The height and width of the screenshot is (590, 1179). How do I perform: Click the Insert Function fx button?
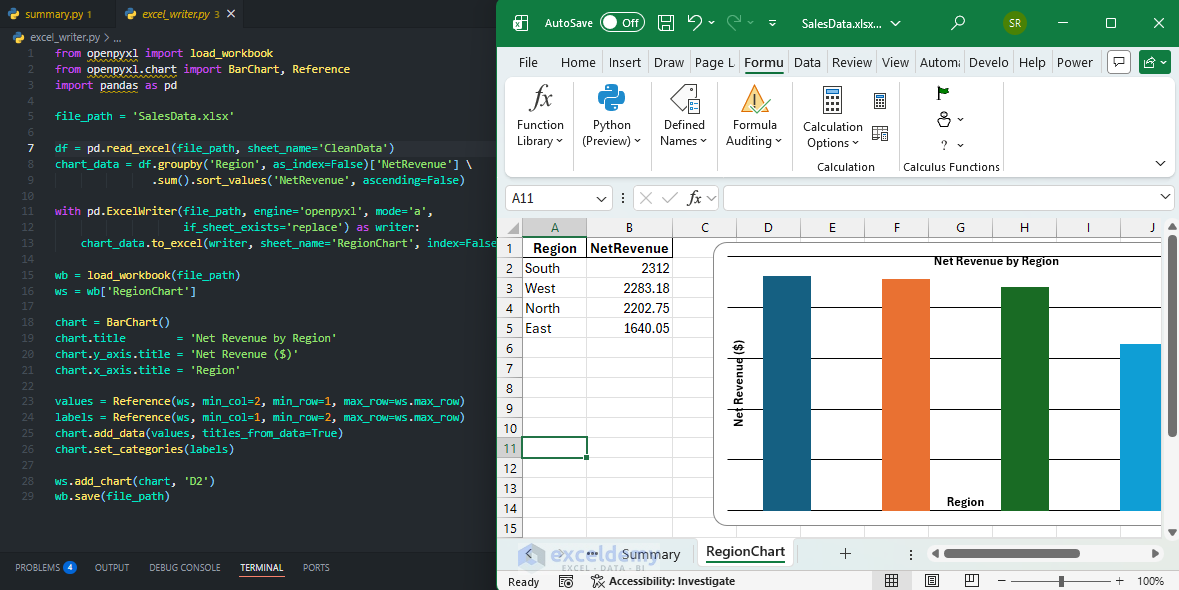click(695, 198)
